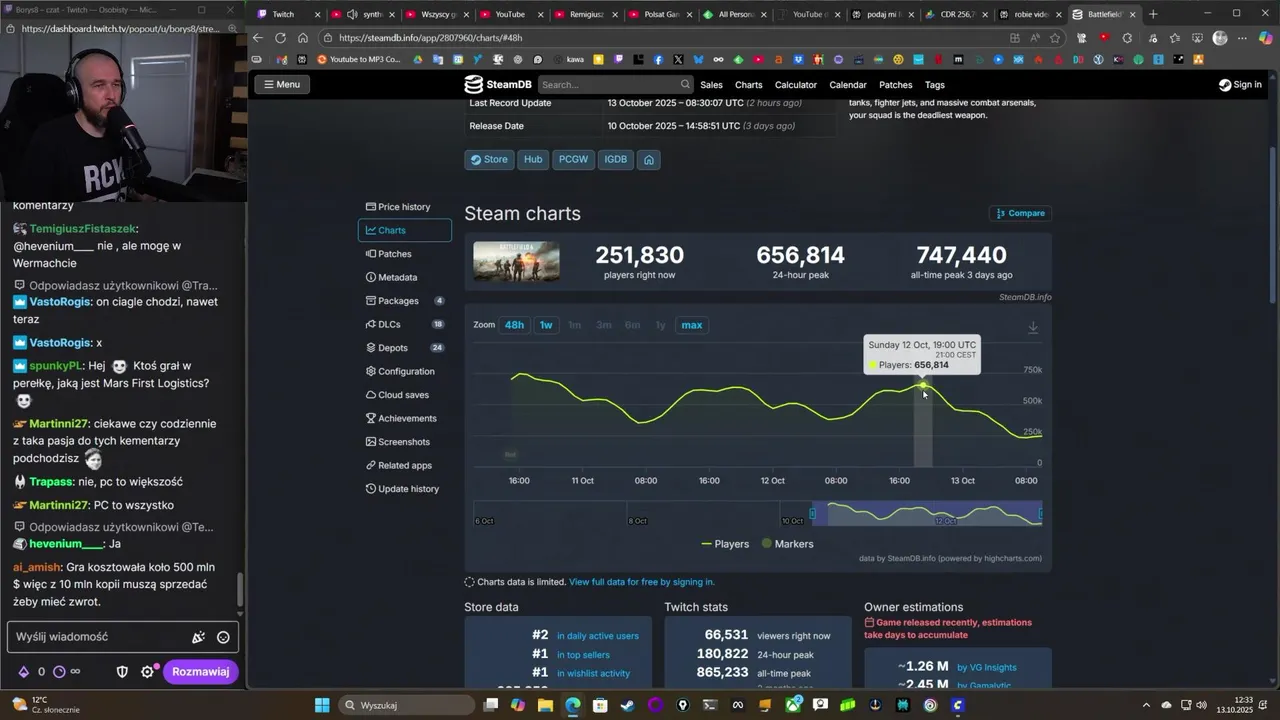This screenshot has height=720, width=1280.
Task: Click the right handle of chart navigator
Action: coord(1041,514)
